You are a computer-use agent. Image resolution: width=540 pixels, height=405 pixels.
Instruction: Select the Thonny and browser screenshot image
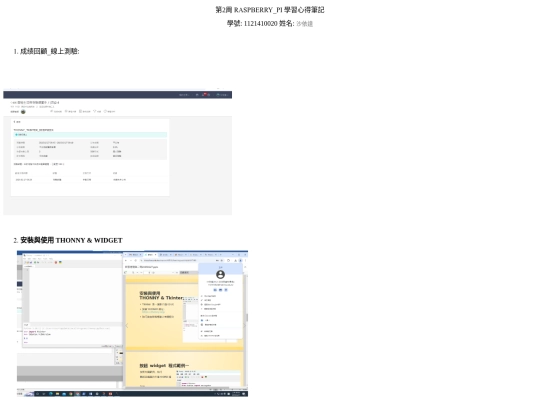tap(132, 324)
